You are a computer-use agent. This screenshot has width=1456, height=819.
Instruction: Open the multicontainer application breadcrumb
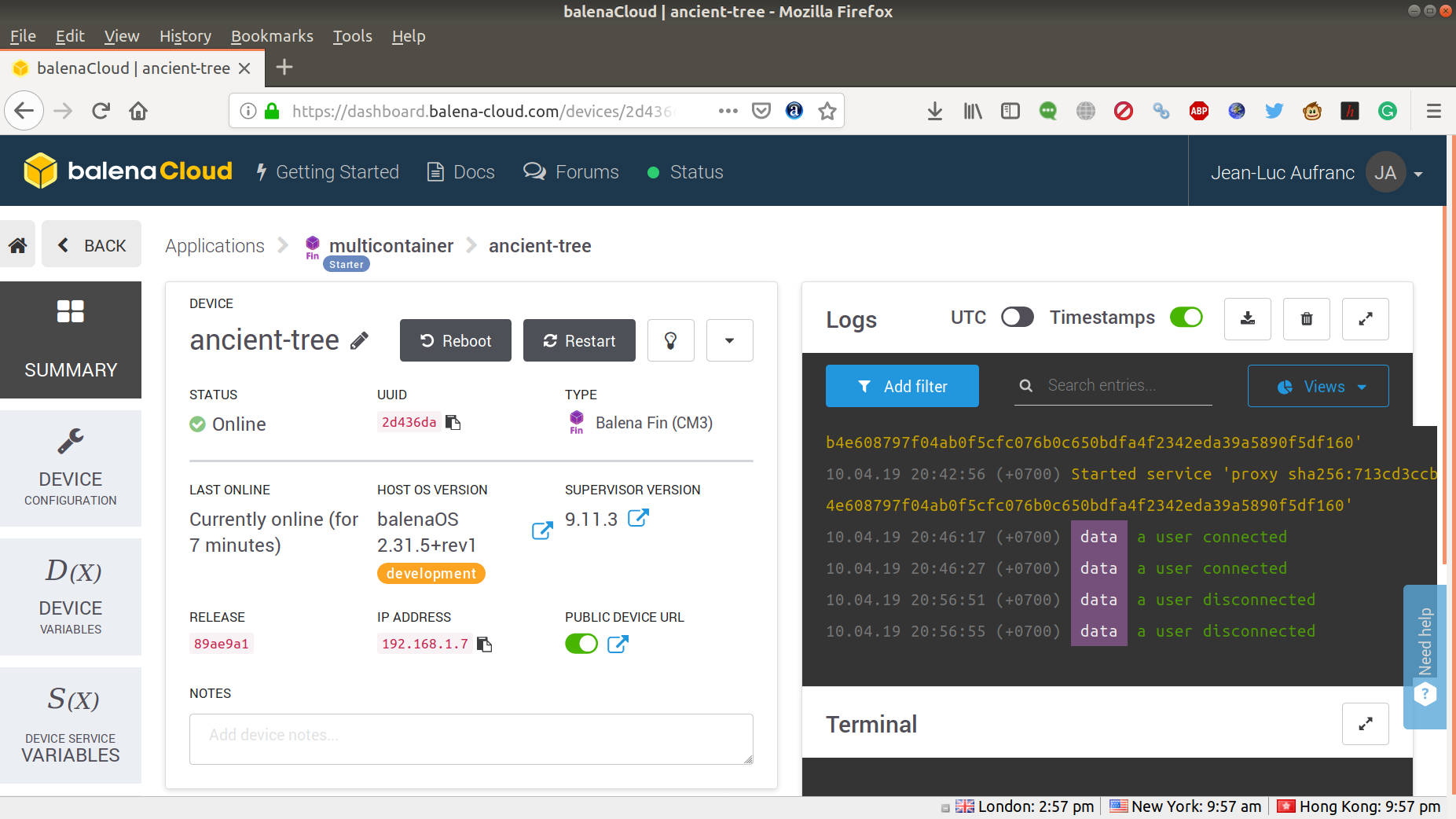point(391,246)
